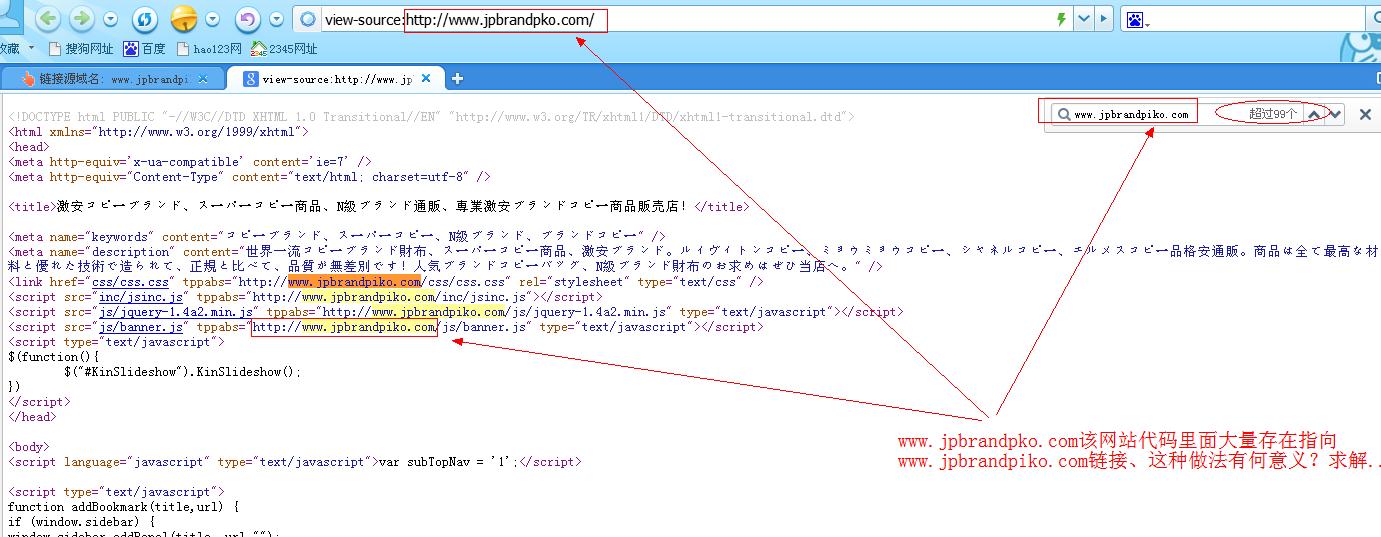Reload the page with the blue refresh icon
This screenshot has width=1381, height=537.
click(x=145, y=19)
